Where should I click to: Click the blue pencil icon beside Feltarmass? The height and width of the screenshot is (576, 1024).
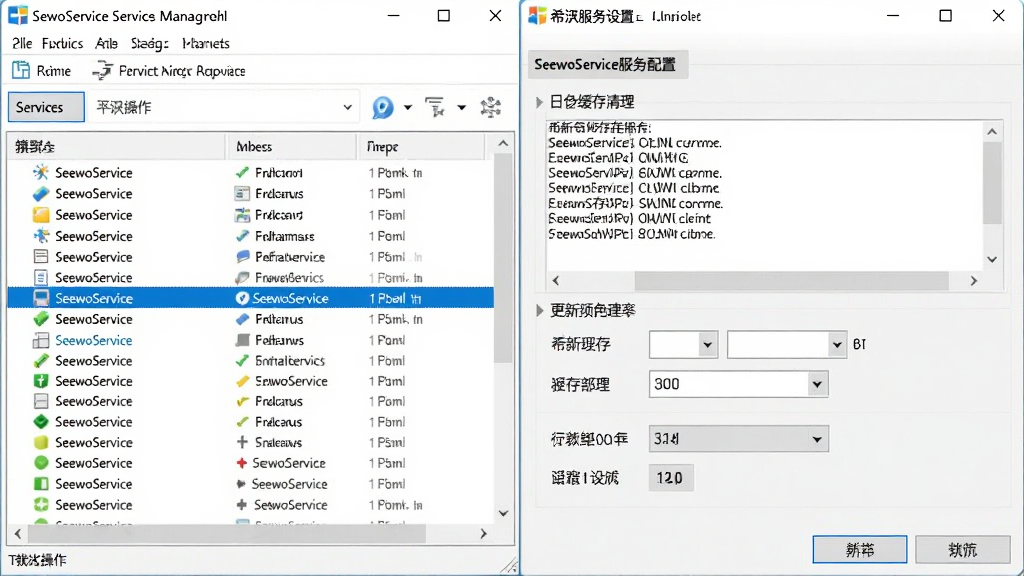point(242,236)
